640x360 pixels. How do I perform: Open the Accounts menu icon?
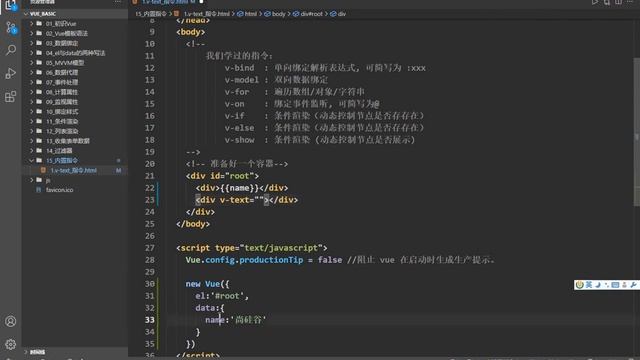click(x=11, y=321)
